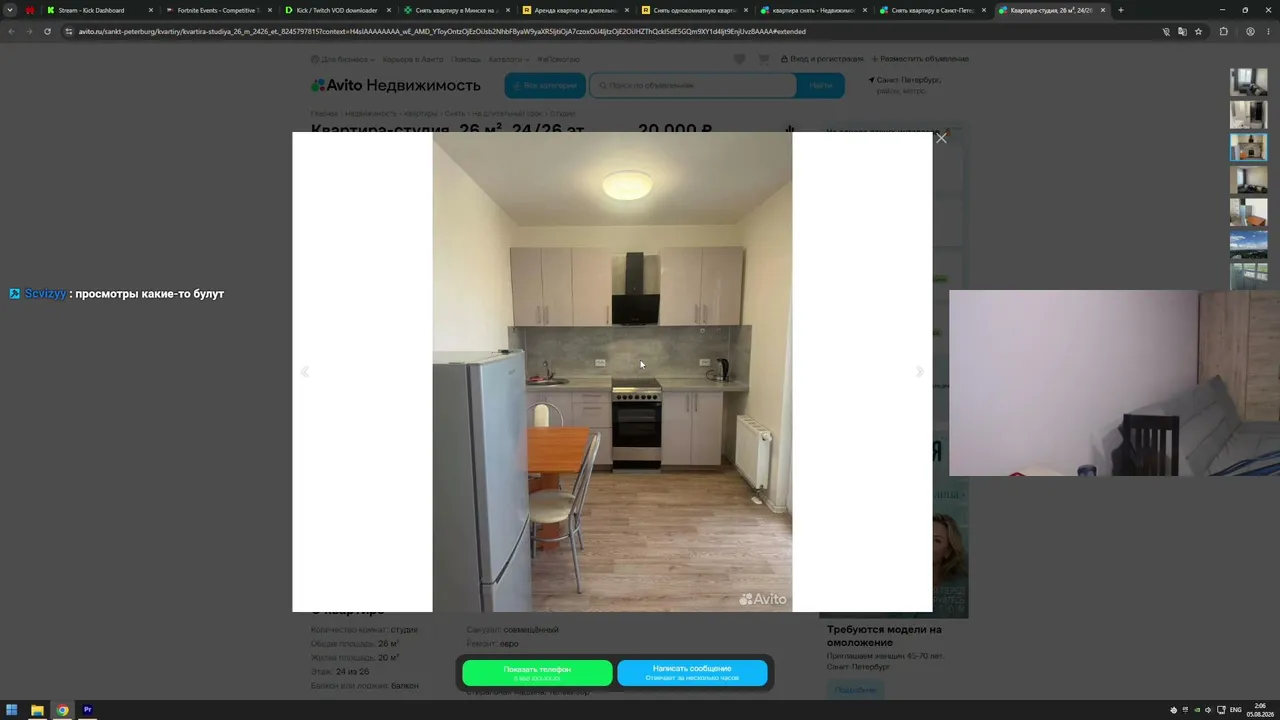Screen dimensions: 1280x720
Task: Click the browser back arrow
Action: [x=12, y=31]
